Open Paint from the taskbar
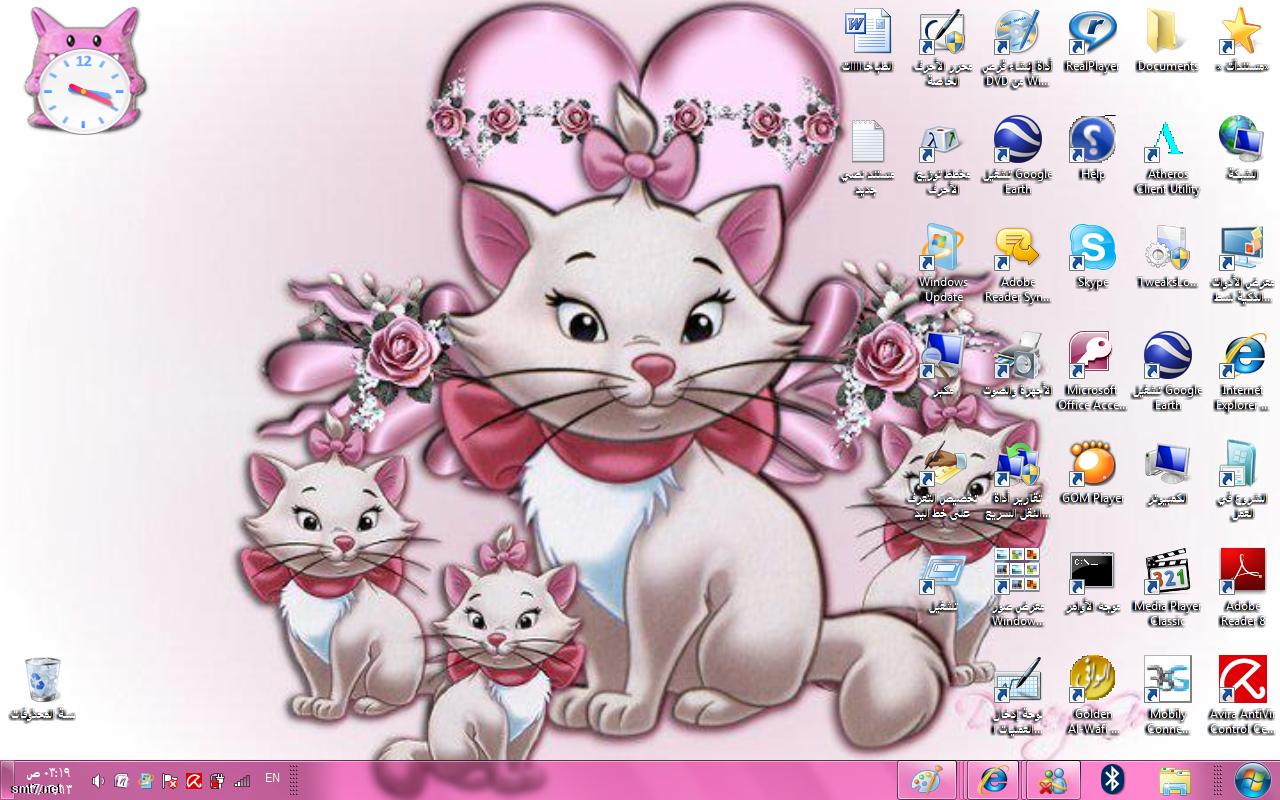This screenshot has height=800, width=1280. click(927, 780)
